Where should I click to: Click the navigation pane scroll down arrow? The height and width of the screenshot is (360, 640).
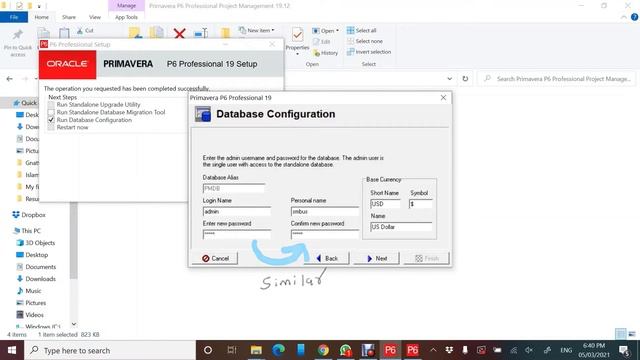[x=74, y=324]
